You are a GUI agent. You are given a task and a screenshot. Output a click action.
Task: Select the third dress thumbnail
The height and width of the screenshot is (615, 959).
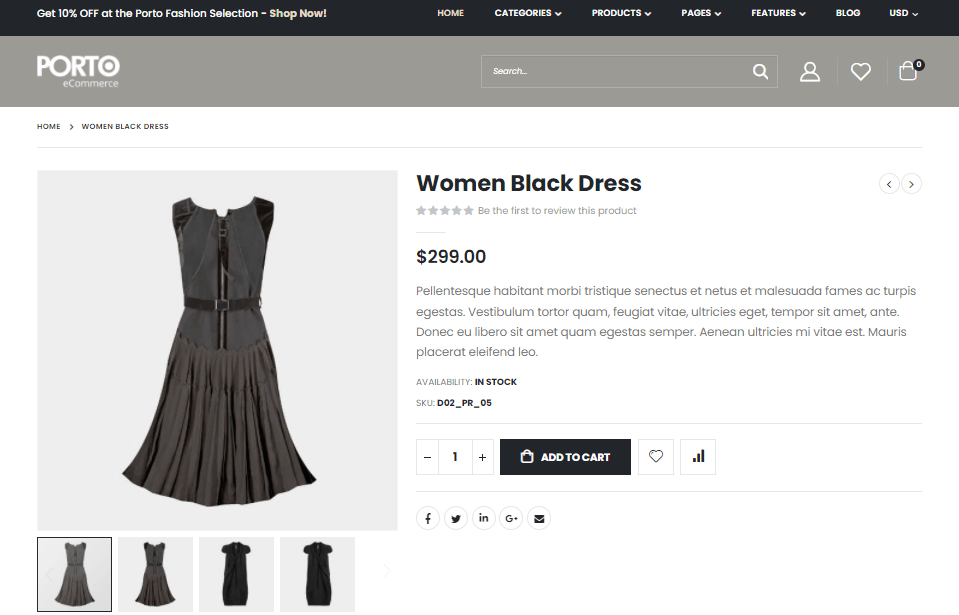pos(236,574)
